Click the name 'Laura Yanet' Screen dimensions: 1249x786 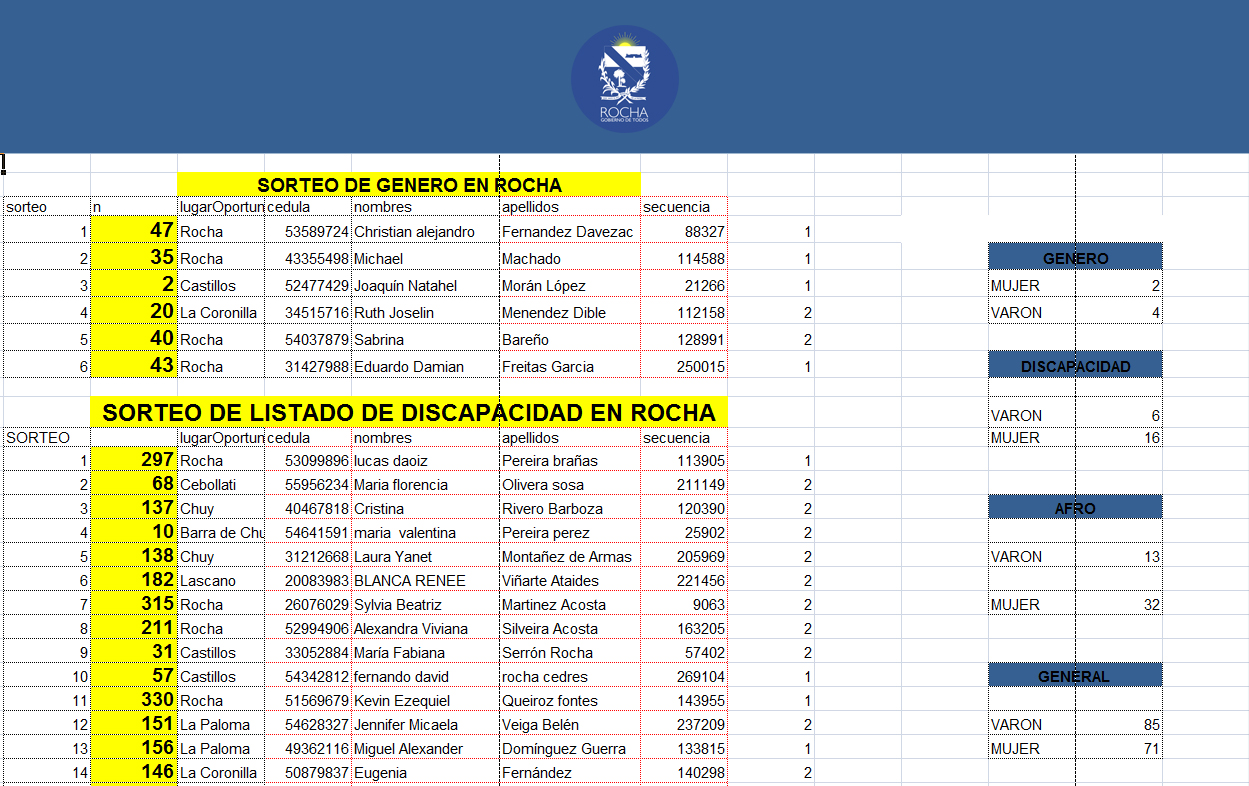pyautogui.click(x=393, y=556)
